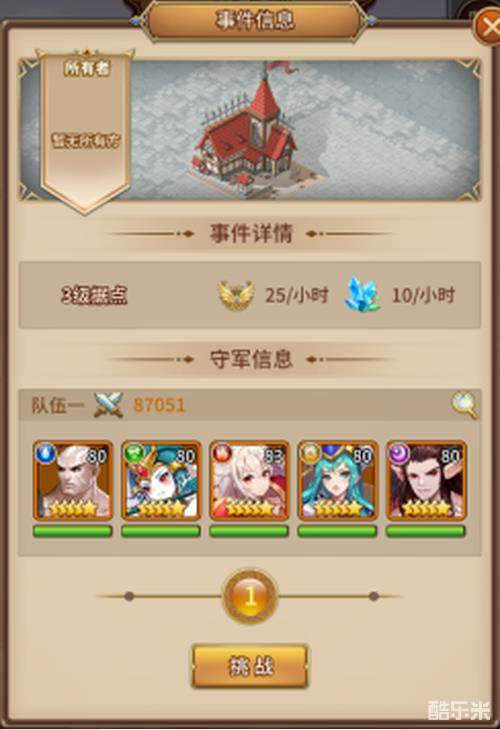The image size is (500, 730).
Task: Select the bald white-haired hero portrait
Action: coord(73,480)
